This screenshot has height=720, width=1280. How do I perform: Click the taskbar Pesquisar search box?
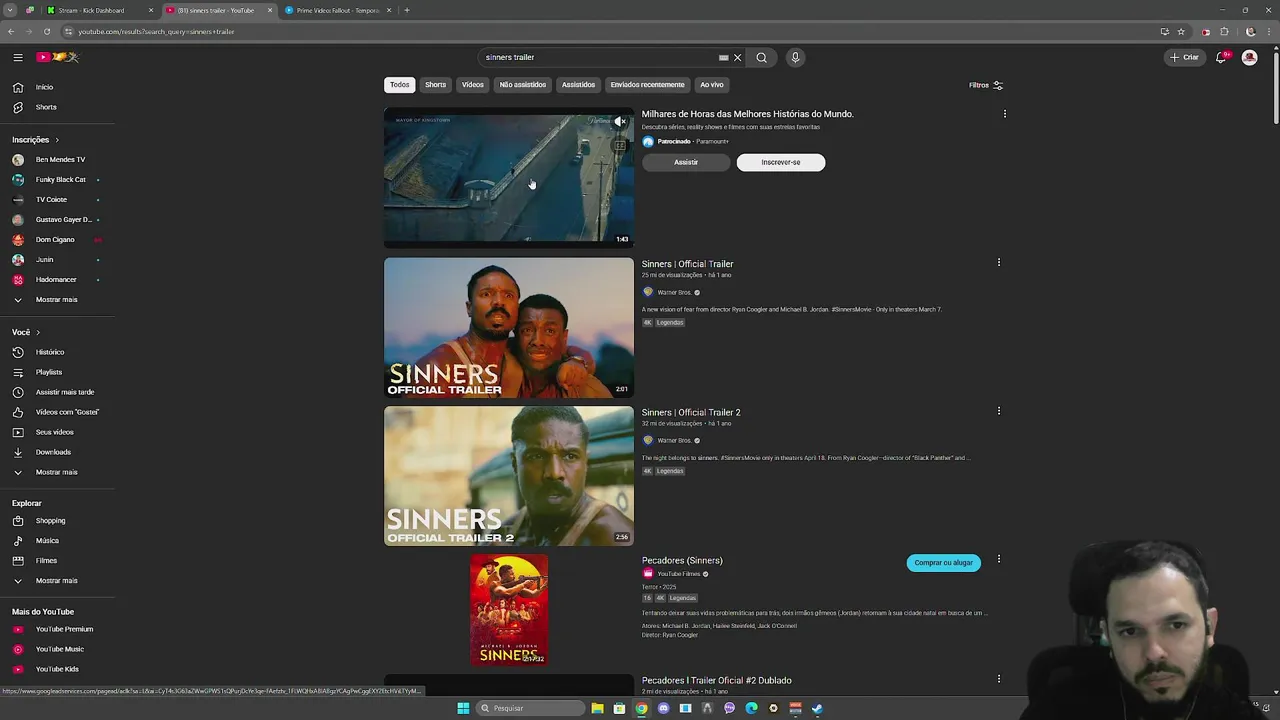pos(530,708)
